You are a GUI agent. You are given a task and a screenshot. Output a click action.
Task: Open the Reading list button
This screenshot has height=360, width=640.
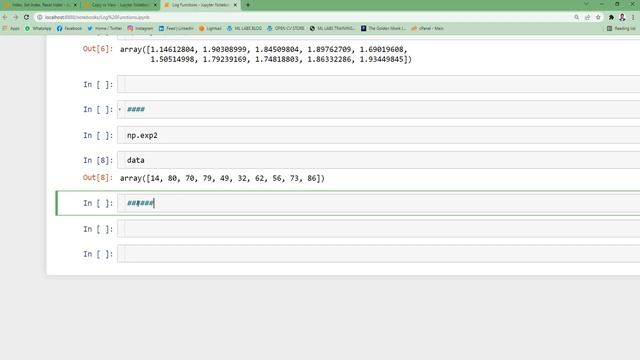[x=621, y=28]
